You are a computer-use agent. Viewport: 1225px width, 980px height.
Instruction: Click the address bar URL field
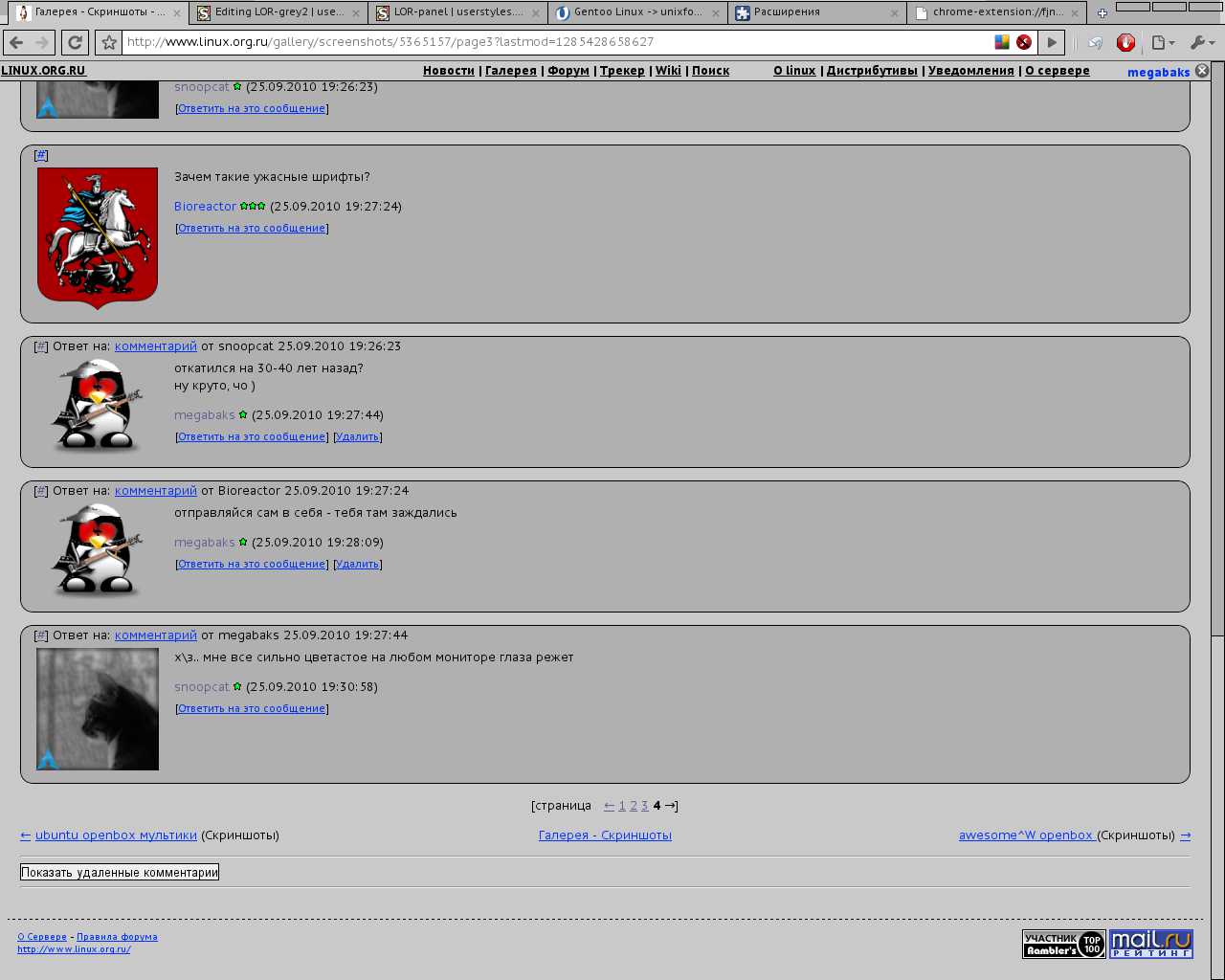[555, 42]
